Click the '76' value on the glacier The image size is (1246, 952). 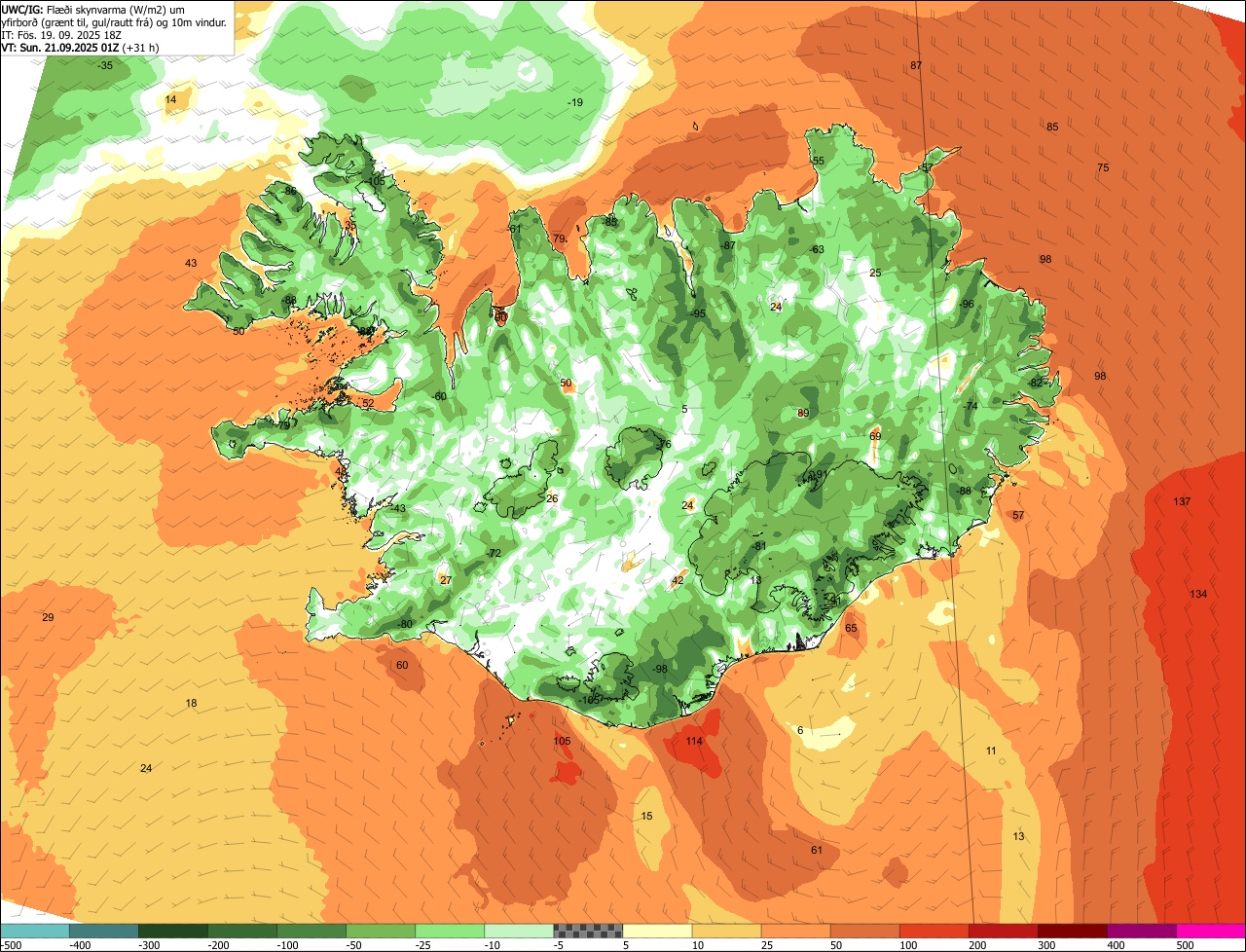point(665,444)
